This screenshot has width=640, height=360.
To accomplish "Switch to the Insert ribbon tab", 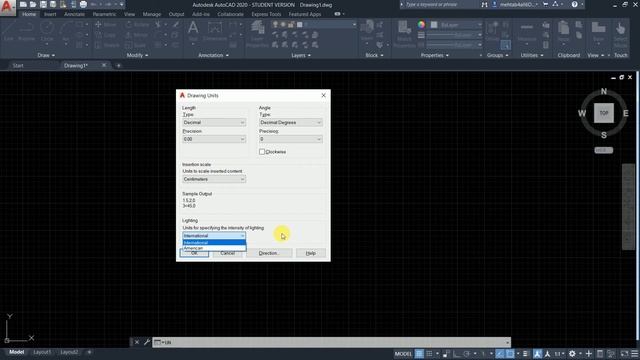I will point(50,14).
